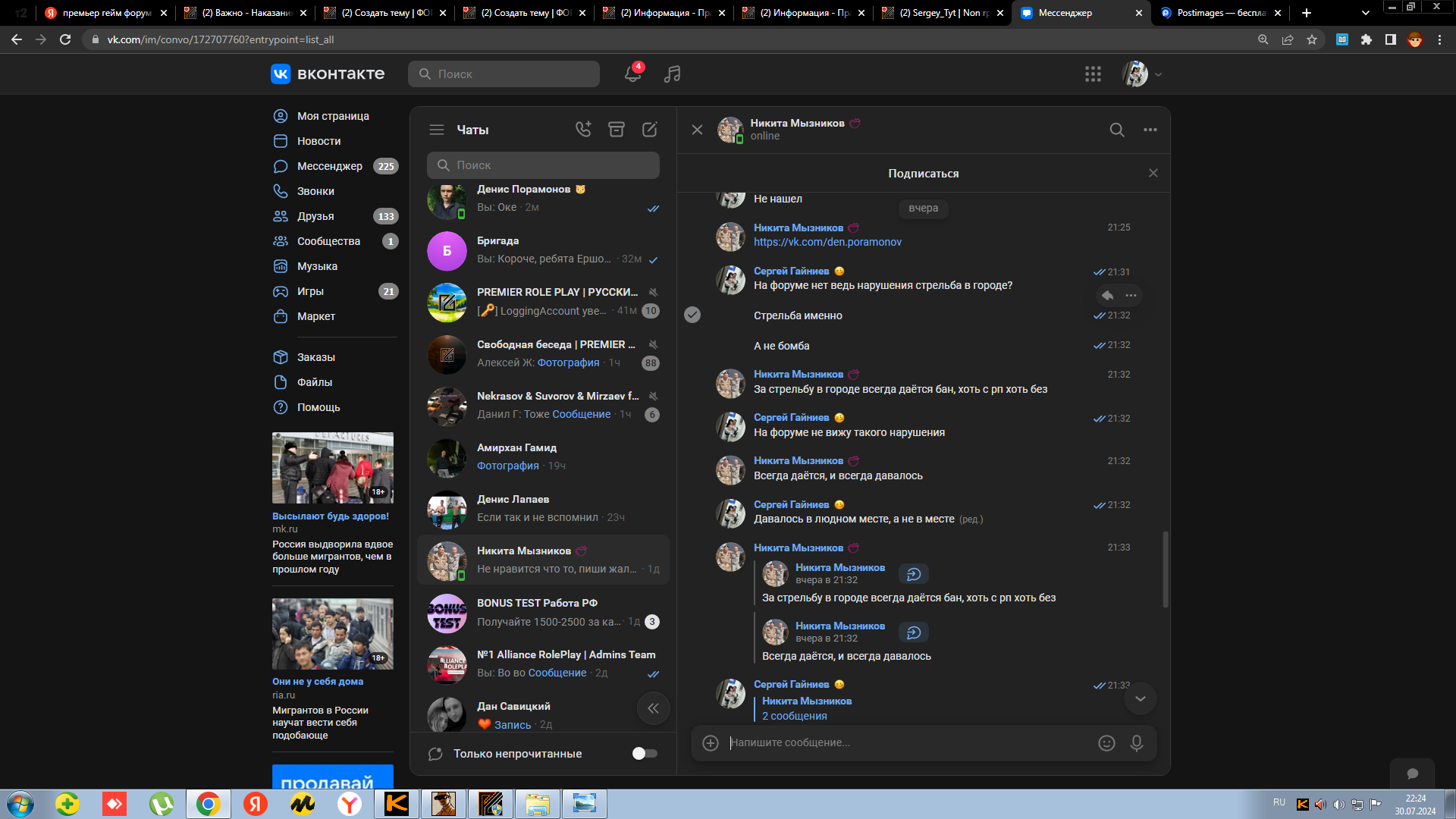Search within the conversation

(1117, 130)
